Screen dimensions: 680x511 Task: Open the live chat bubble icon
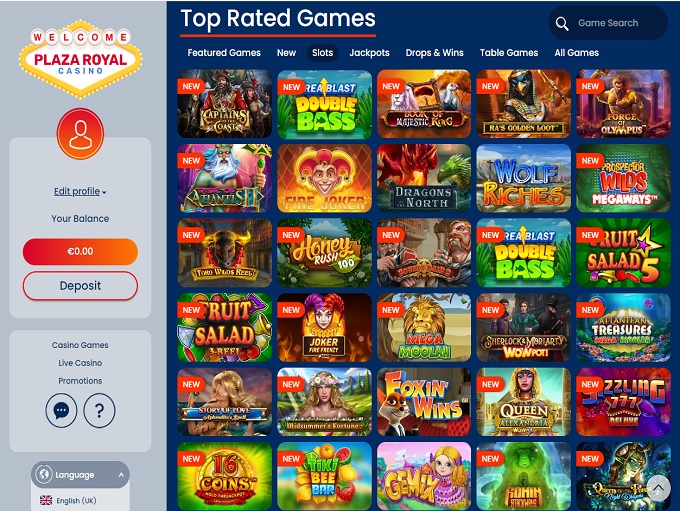[x=61, y=410]
